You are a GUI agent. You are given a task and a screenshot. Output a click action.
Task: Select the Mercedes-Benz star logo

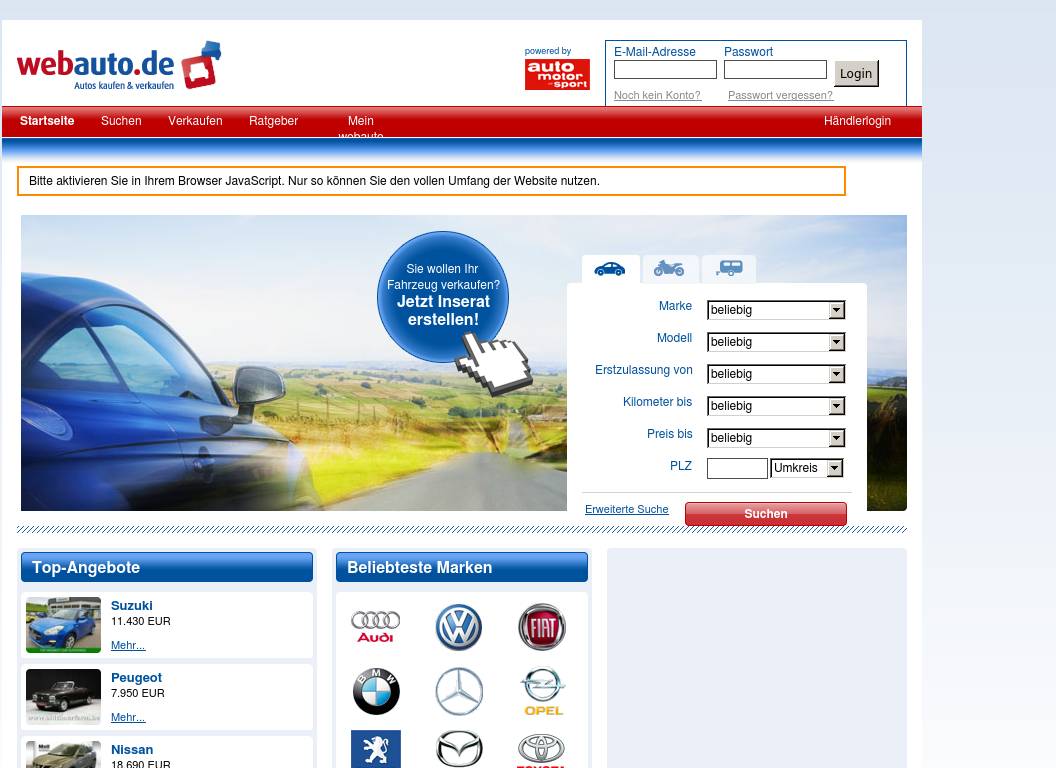click(459, 691)
